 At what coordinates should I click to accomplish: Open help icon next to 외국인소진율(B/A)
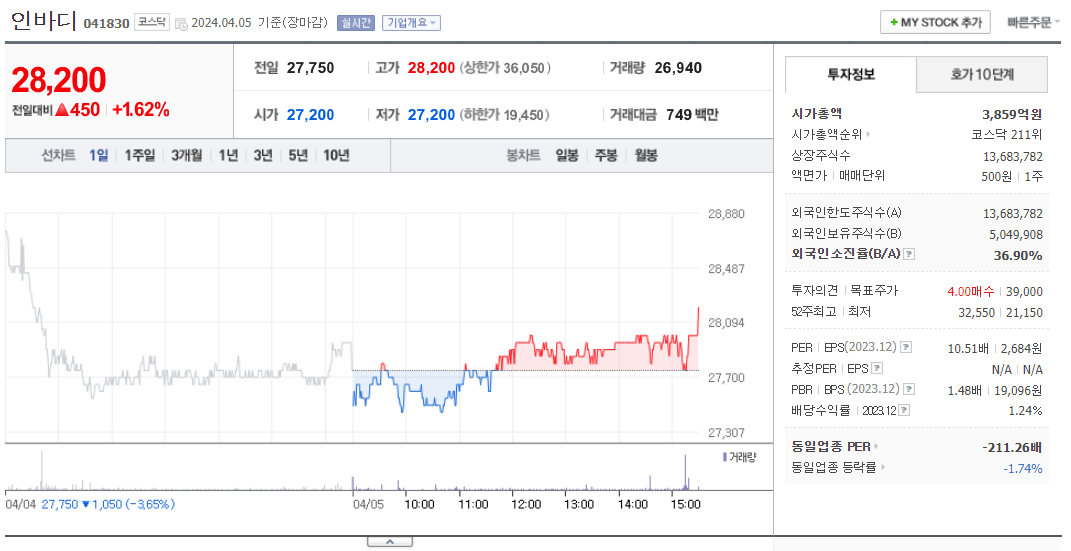[909, 254]
